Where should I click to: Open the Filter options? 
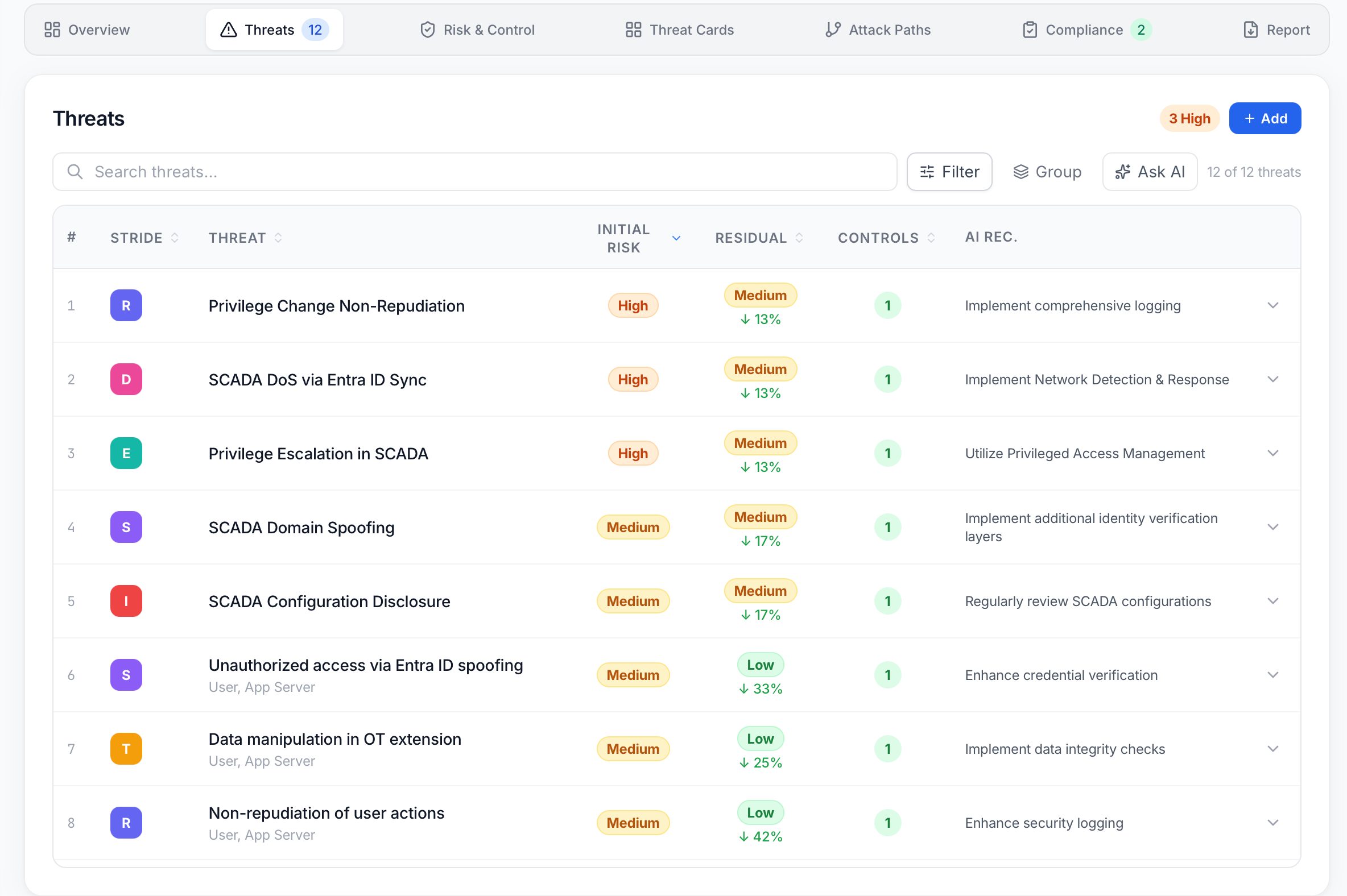(x=949, y=172)
